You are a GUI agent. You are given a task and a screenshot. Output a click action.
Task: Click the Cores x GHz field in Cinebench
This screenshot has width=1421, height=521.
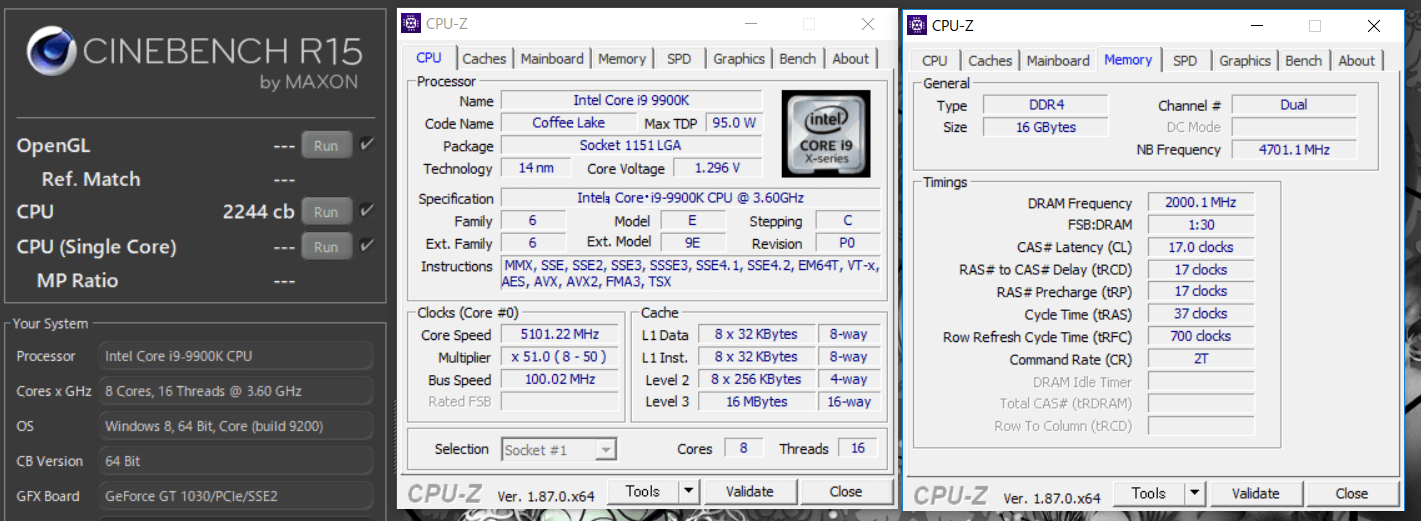pos(235,391)
